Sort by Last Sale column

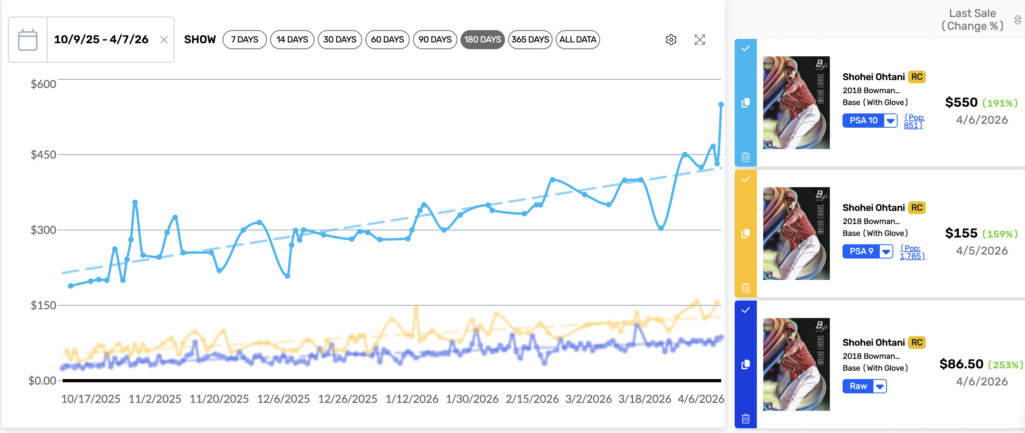pos(1017,19)
